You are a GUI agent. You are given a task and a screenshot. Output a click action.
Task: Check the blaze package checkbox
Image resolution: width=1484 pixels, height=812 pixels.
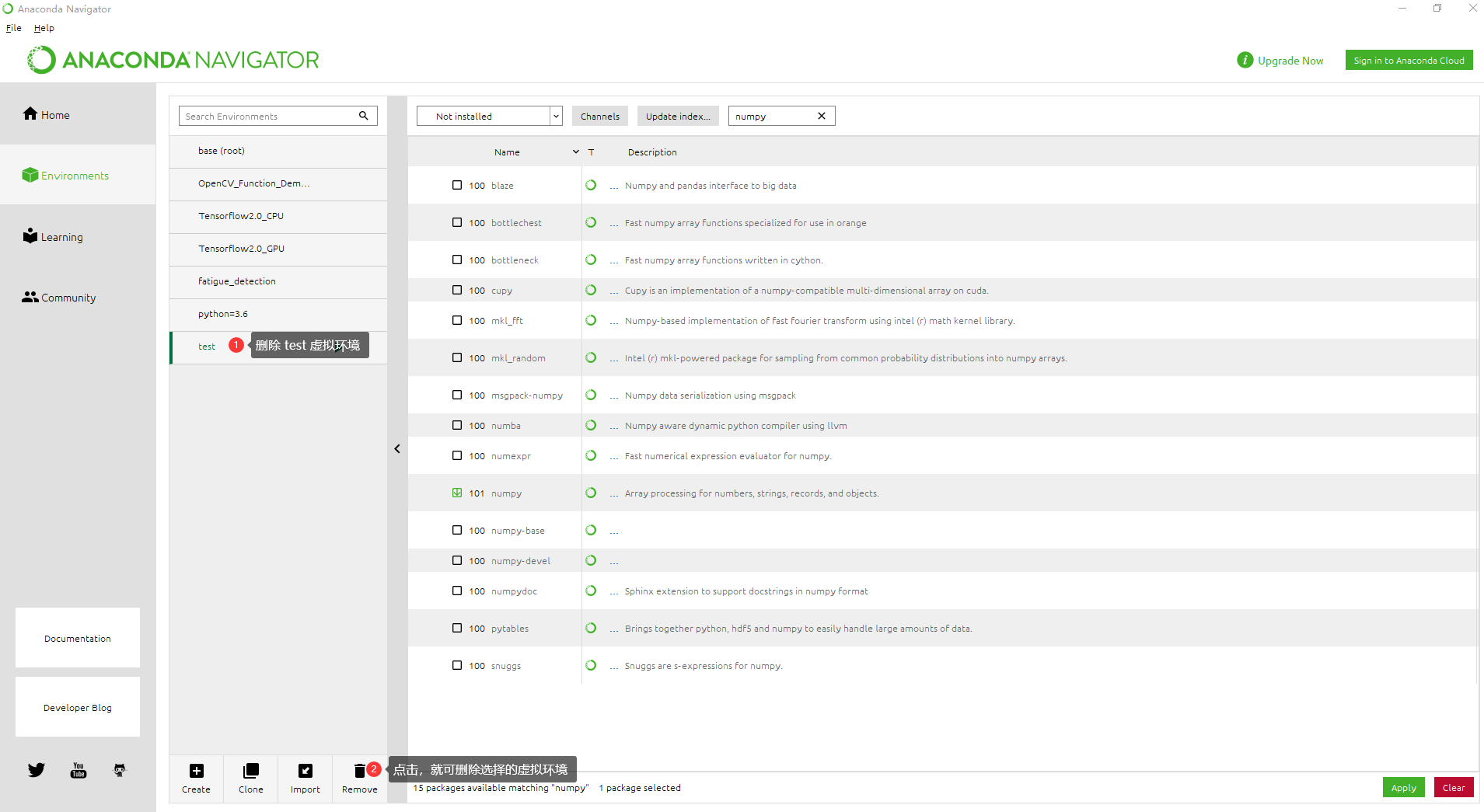click(x=457, y=185)
